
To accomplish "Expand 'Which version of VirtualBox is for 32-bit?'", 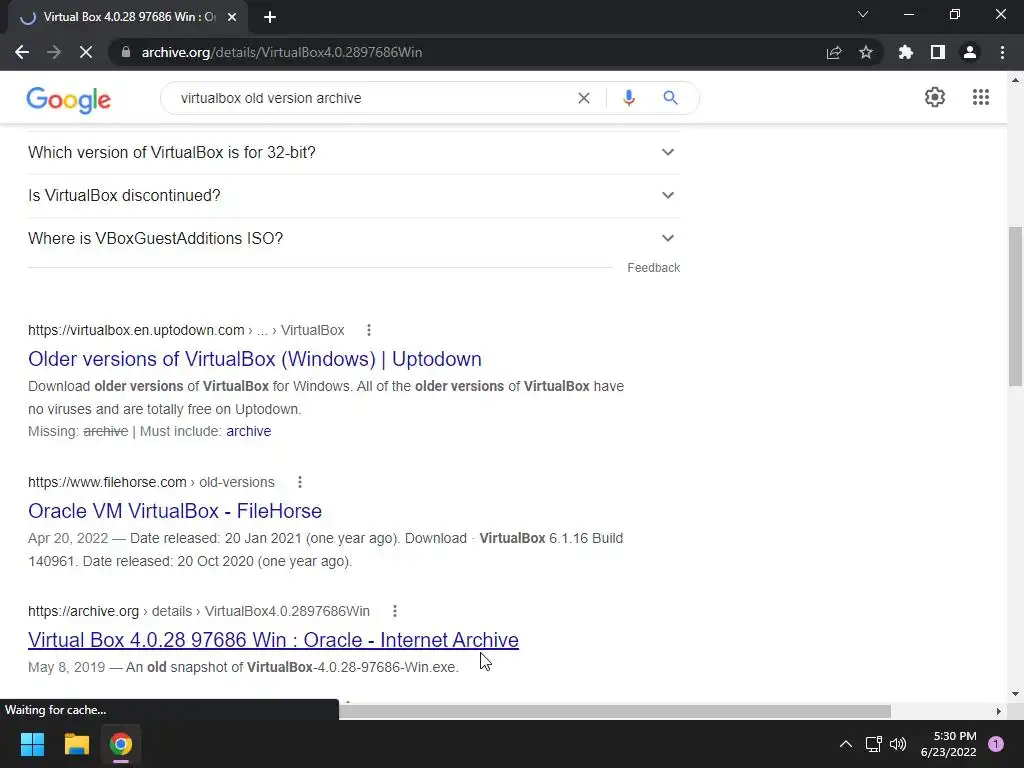I will click(354, 152).
